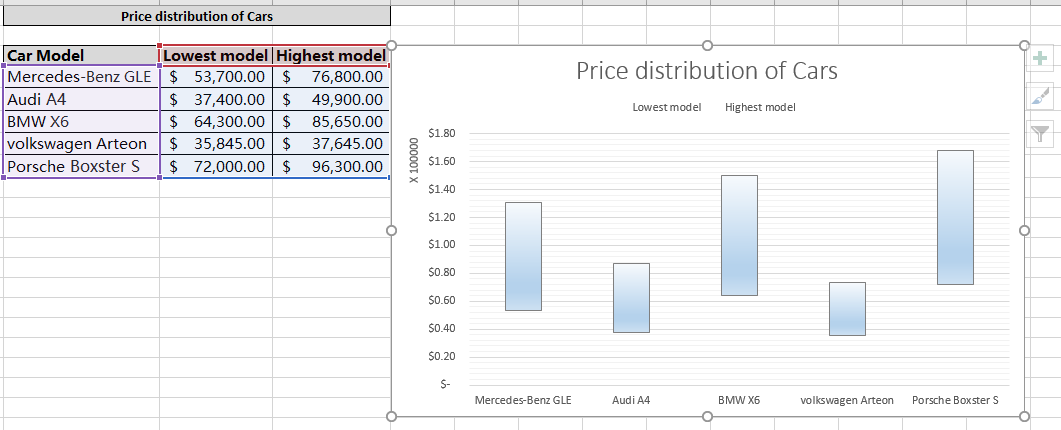
Task: Select the 'Audi A4' table cell
Action: click(x=81, y=100)
